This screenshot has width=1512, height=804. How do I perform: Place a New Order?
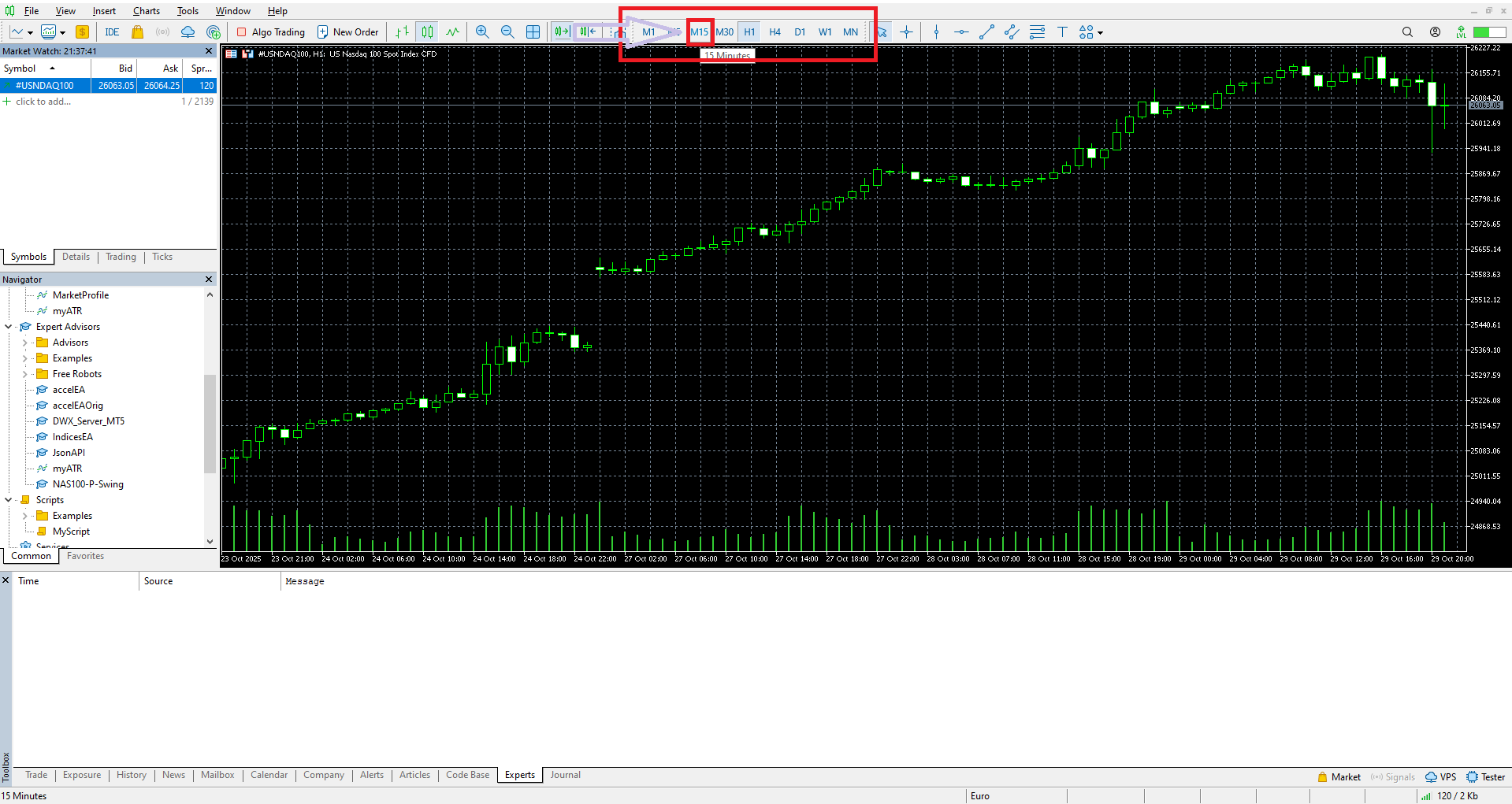click(x=348, y=31)
